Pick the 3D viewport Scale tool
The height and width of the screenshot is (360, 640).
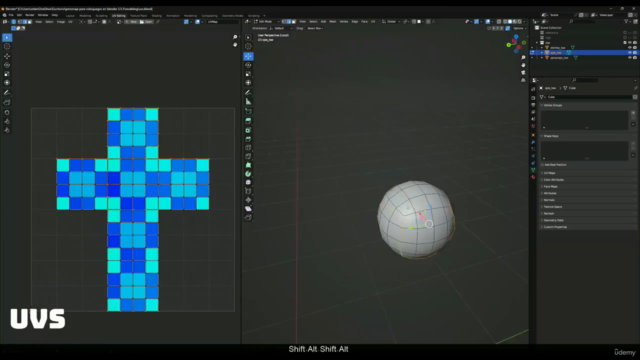click(x=248, y=74)
